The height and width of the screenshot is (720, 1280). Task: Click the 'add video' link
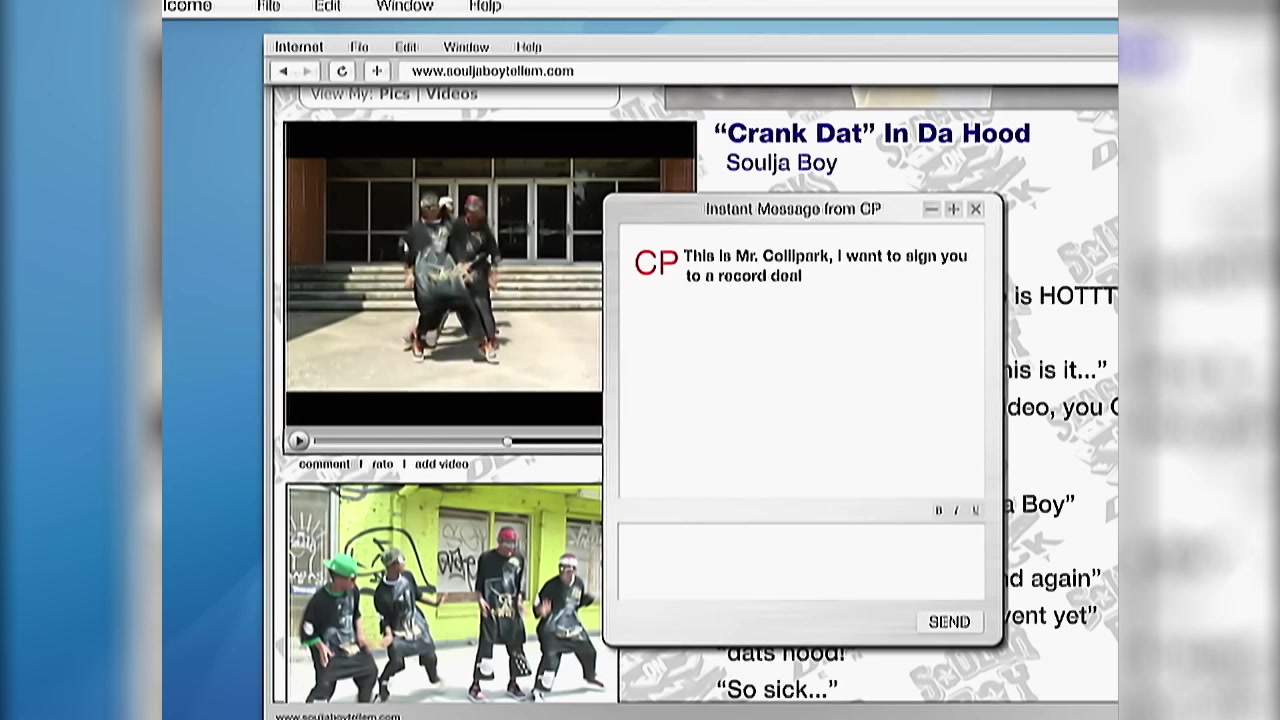click(x=441, y=464)
